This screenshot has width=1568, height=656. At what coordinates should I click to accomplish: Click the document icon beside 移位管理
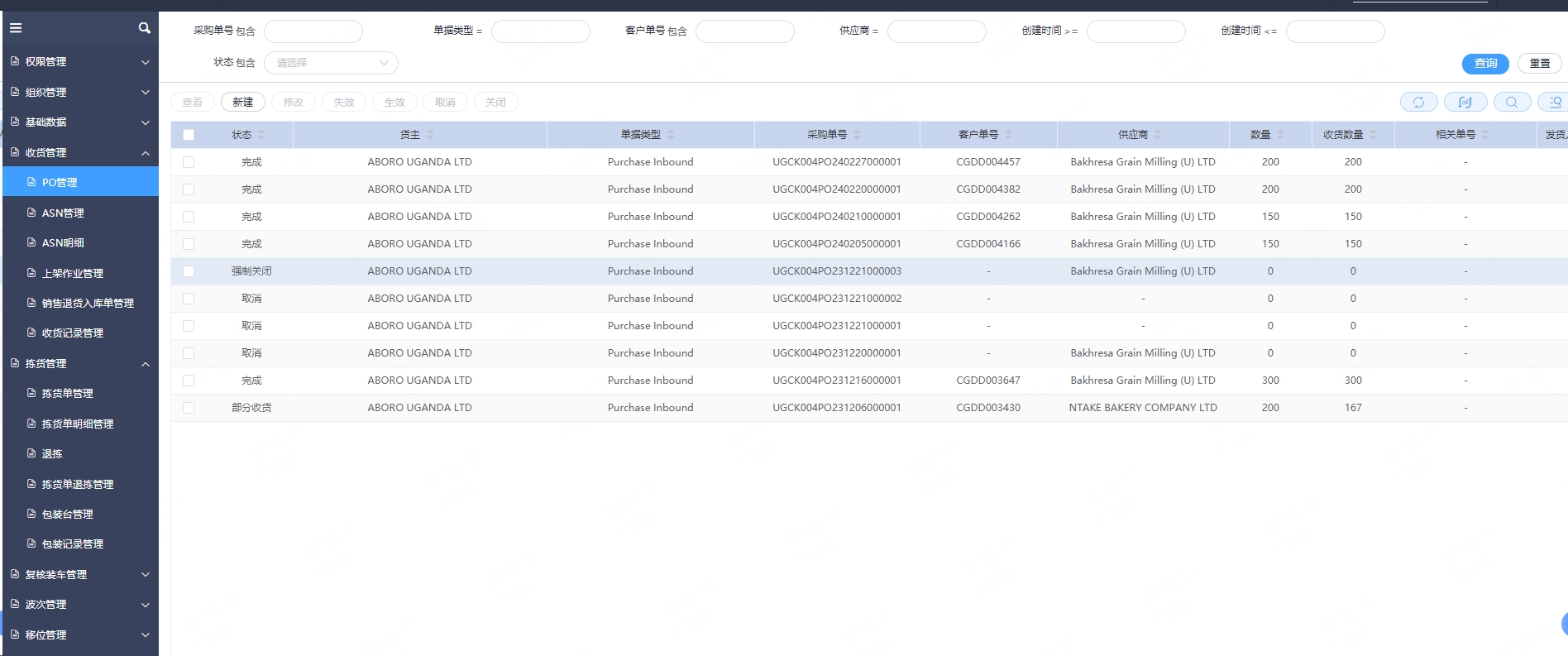[x=15, y=634]
